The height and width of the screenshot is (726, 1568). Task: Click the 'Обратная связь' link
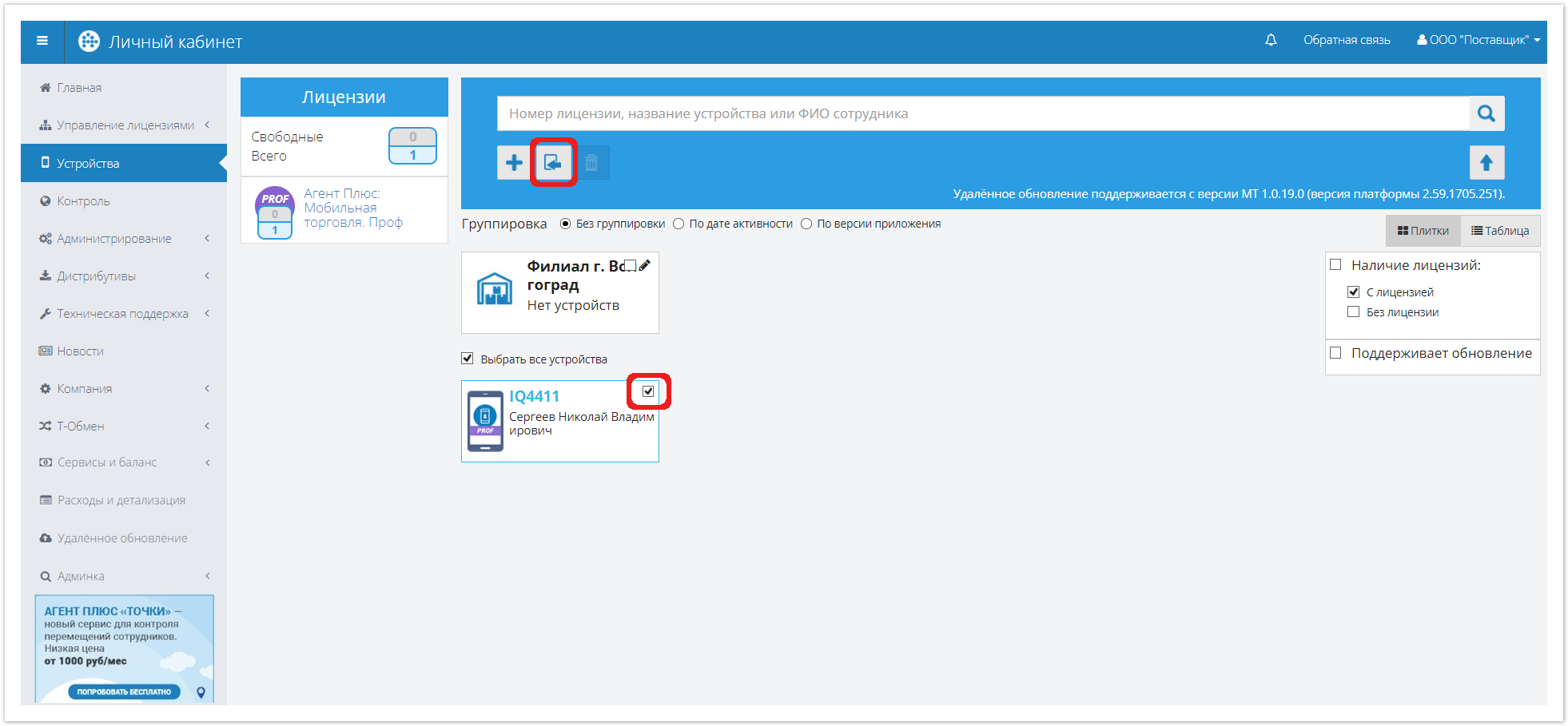coord(1347,40)
